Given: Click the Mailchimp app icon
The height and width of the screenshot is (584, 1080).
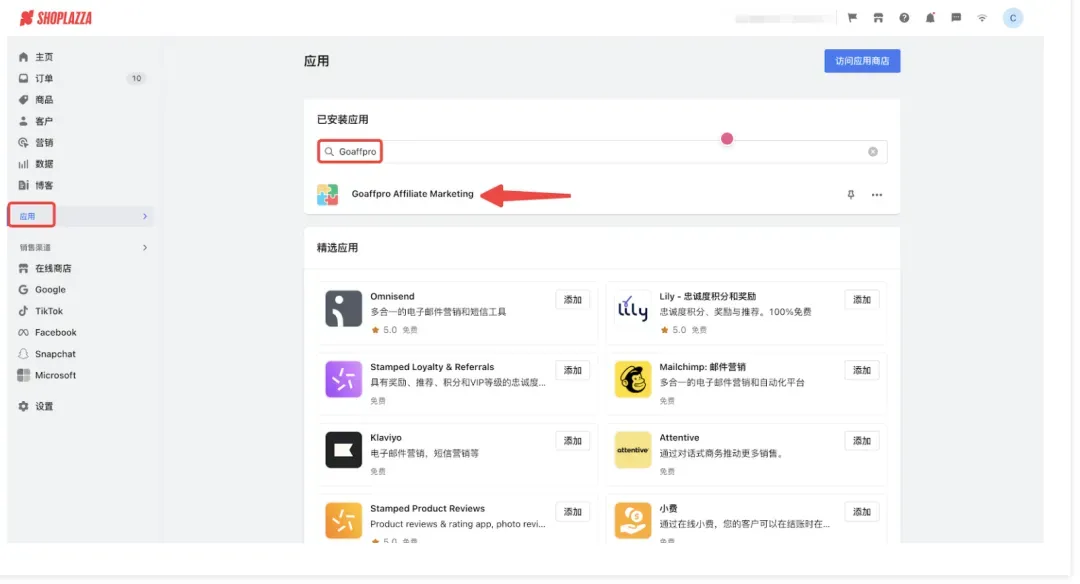Looking at the screenshot, I should [632, 379].
